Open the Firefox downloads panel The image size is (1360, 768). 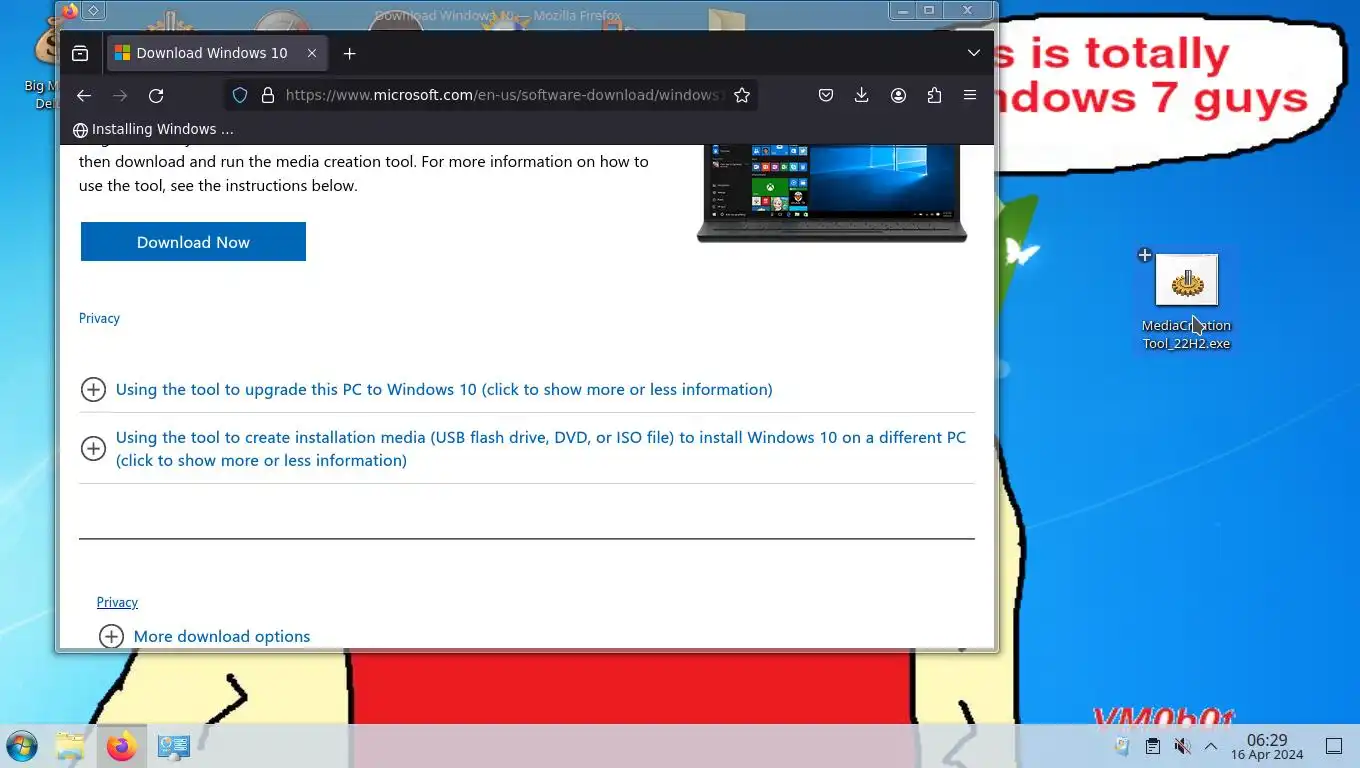862,95
